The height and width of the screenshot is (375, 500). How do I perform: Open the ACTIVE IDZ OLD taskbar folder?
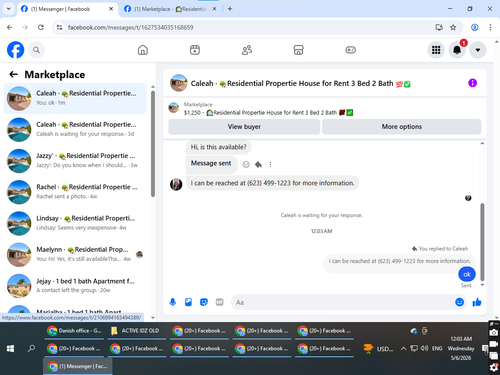tap(136, 331)
